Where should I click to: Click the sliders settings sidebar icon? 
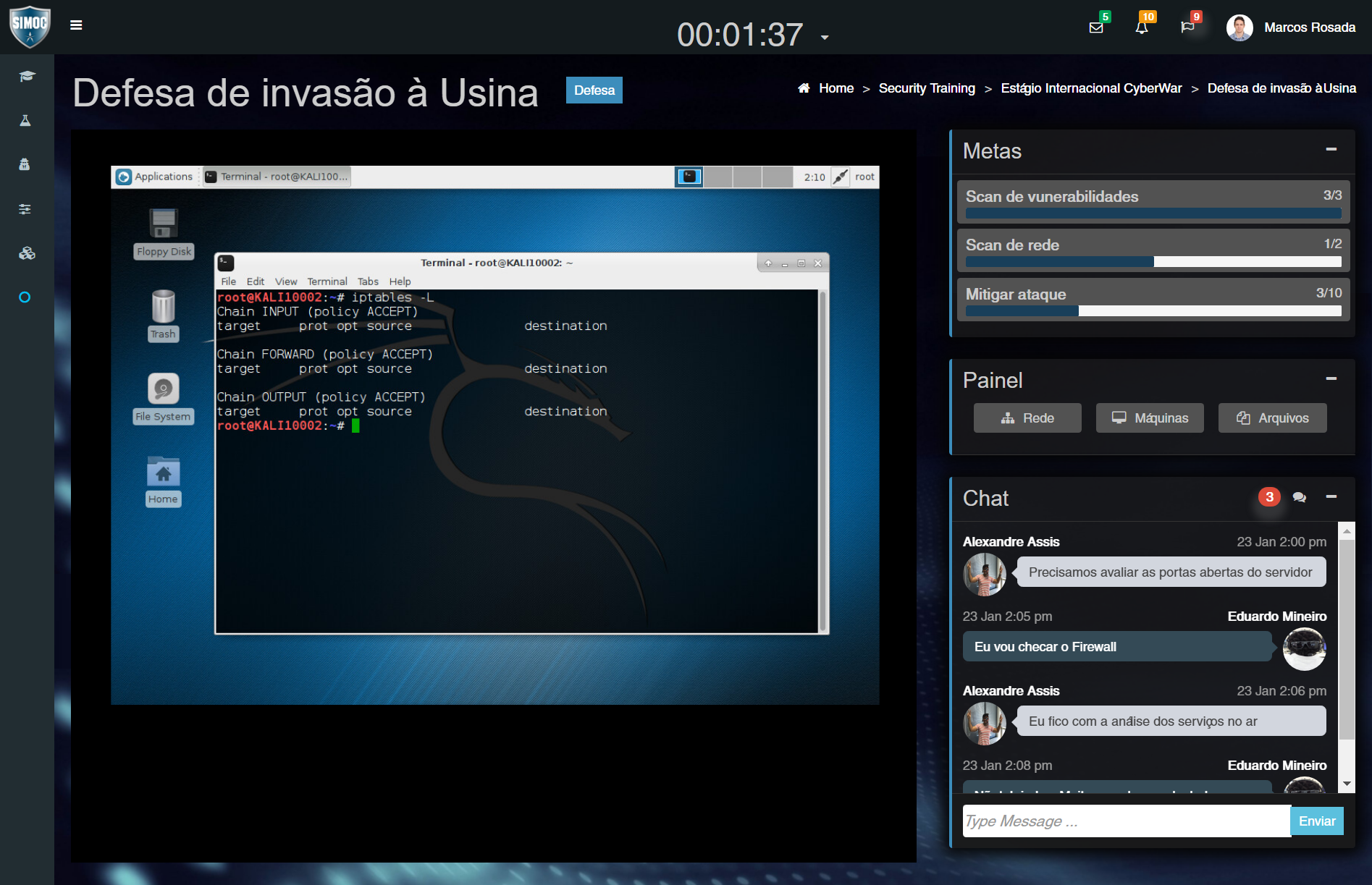point(25,209)
